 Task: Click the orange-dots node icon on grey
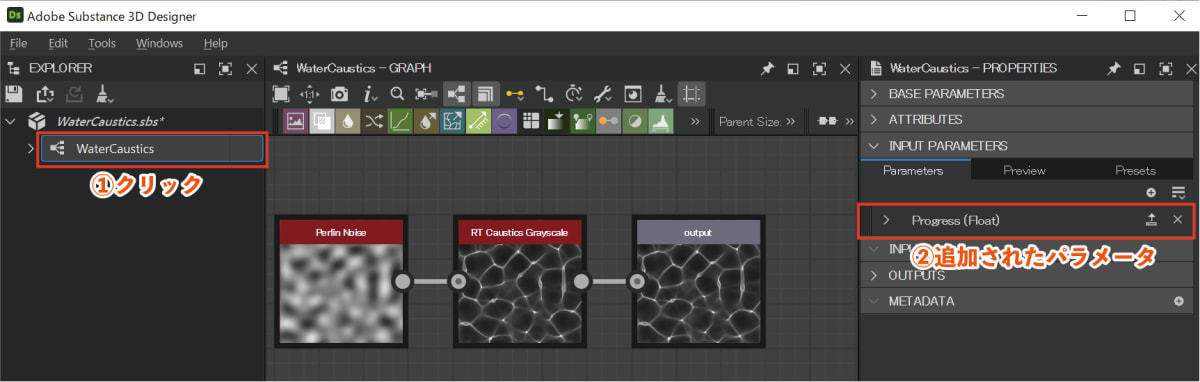coord(609,122)
